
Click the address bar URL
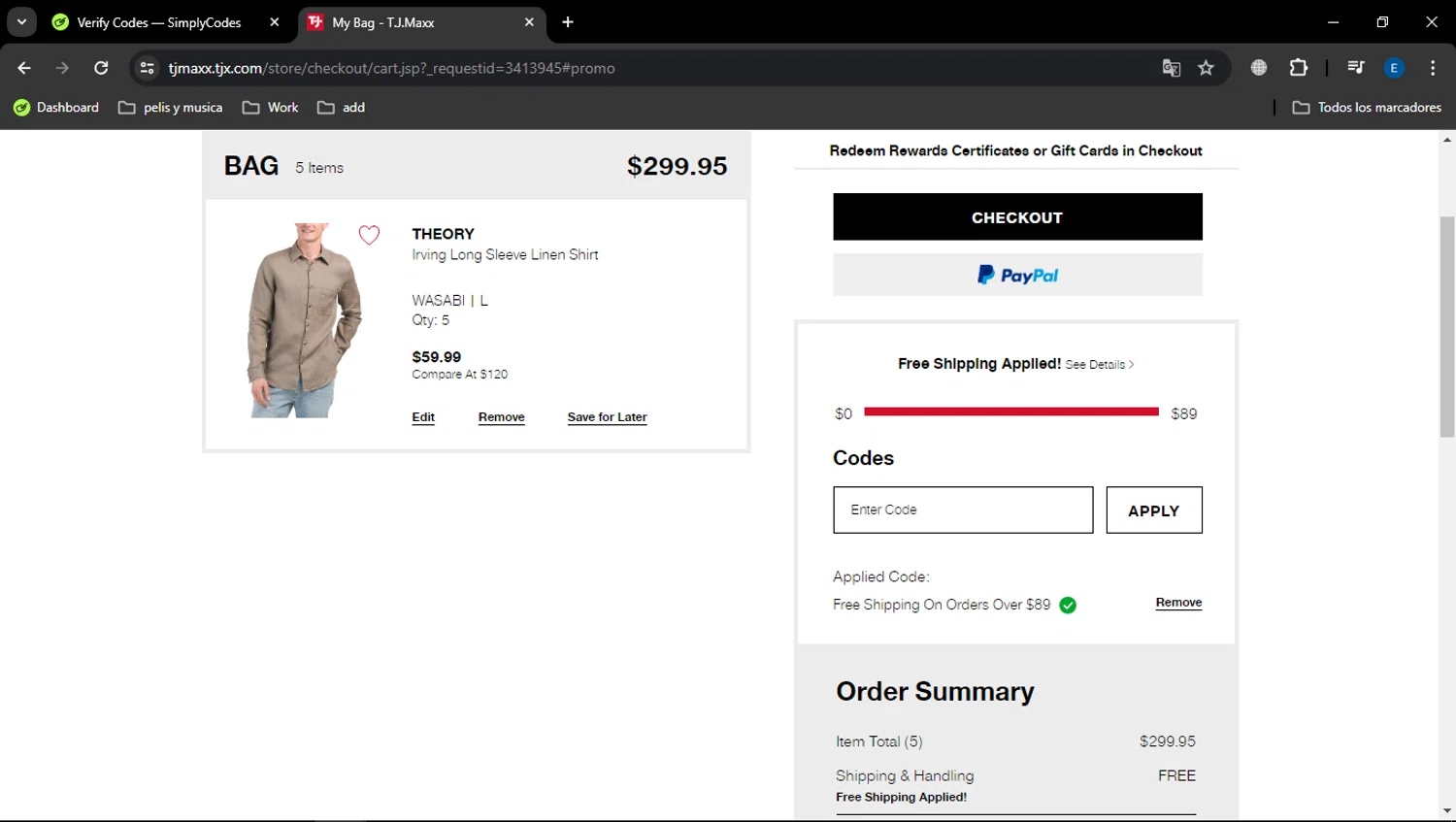coord(391,68)
